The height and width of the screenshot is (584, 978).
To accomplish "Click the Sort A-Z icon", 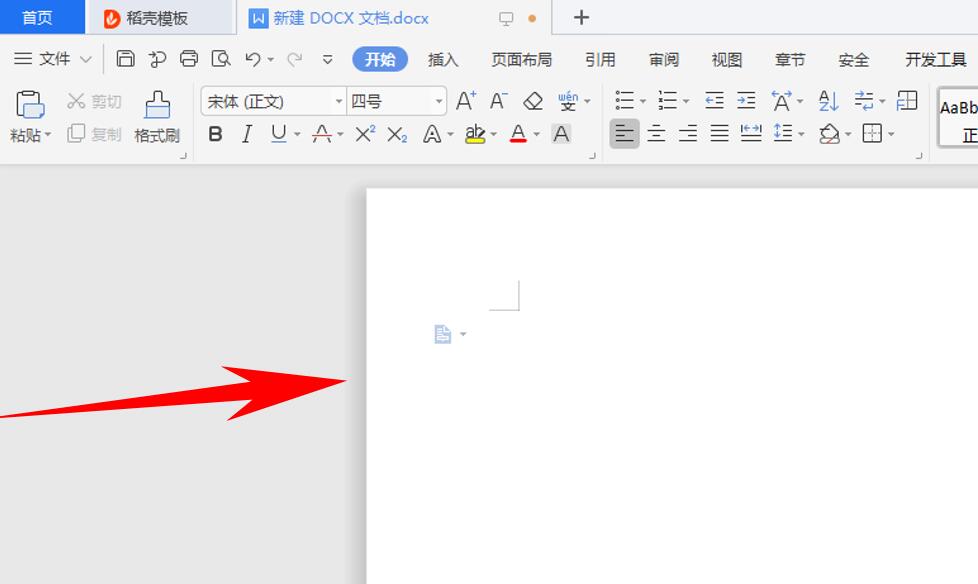I will (x=828, y=100).
